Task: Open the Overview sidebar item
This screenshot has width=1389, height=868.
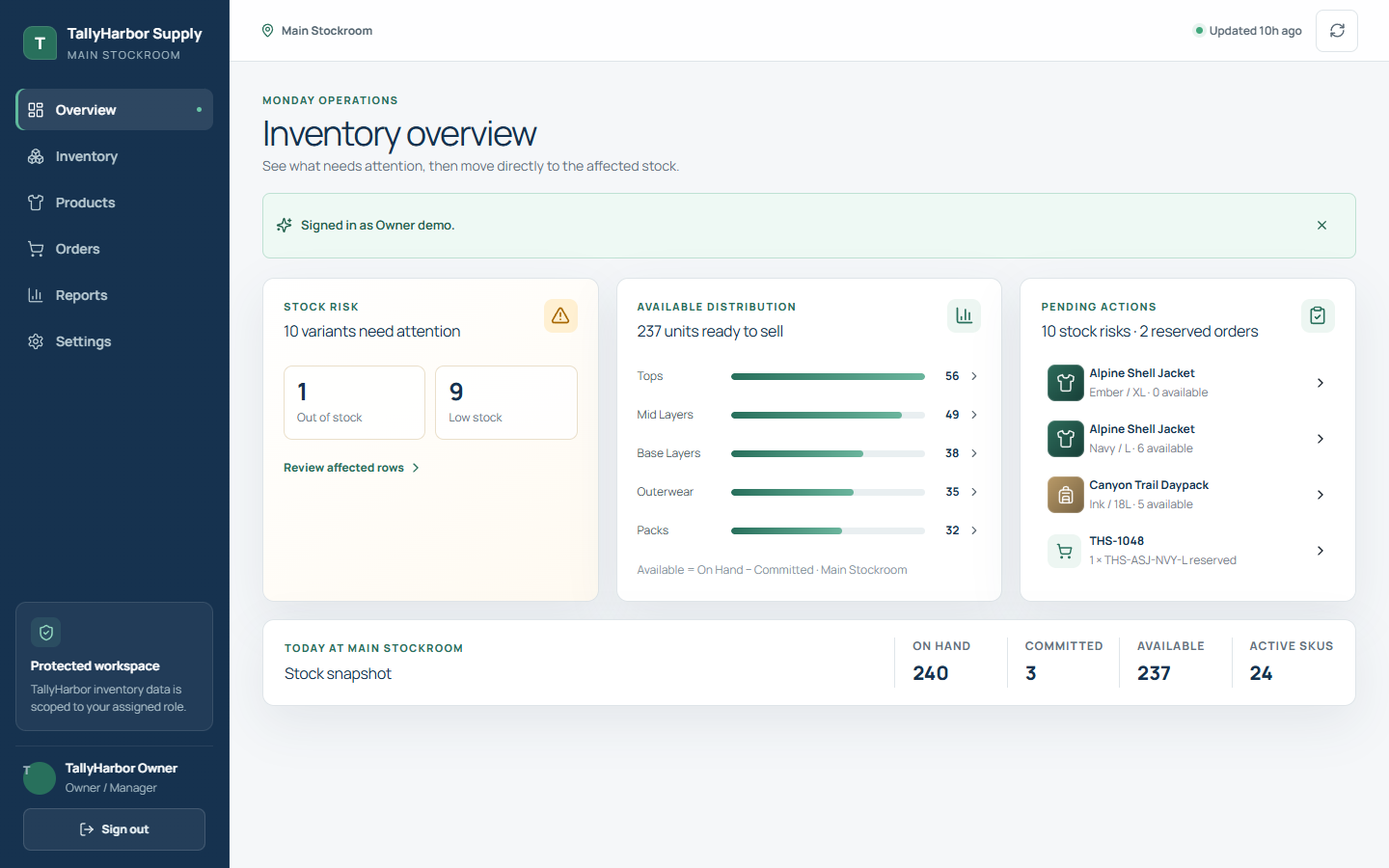Action: (115, 110)
